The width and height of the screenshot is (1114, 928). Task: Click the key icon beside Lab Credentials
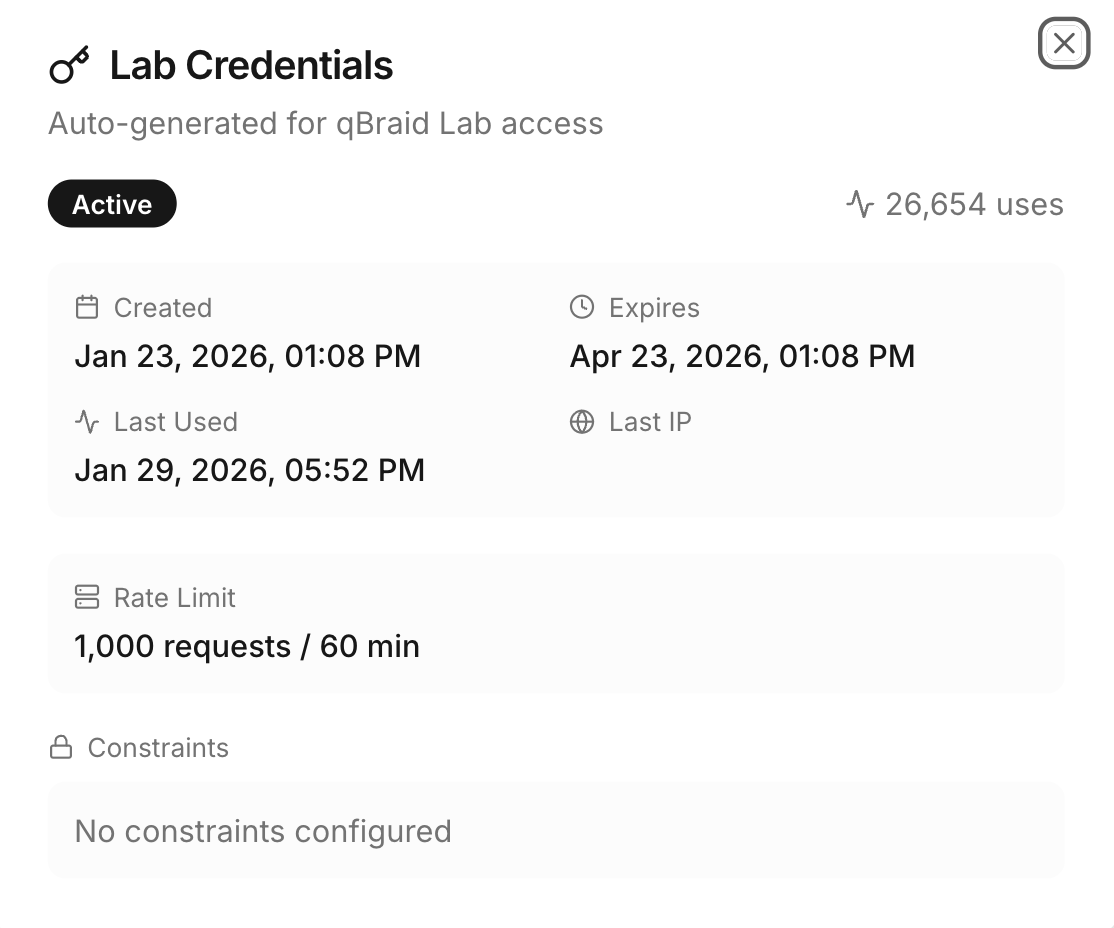click(69, 66)
